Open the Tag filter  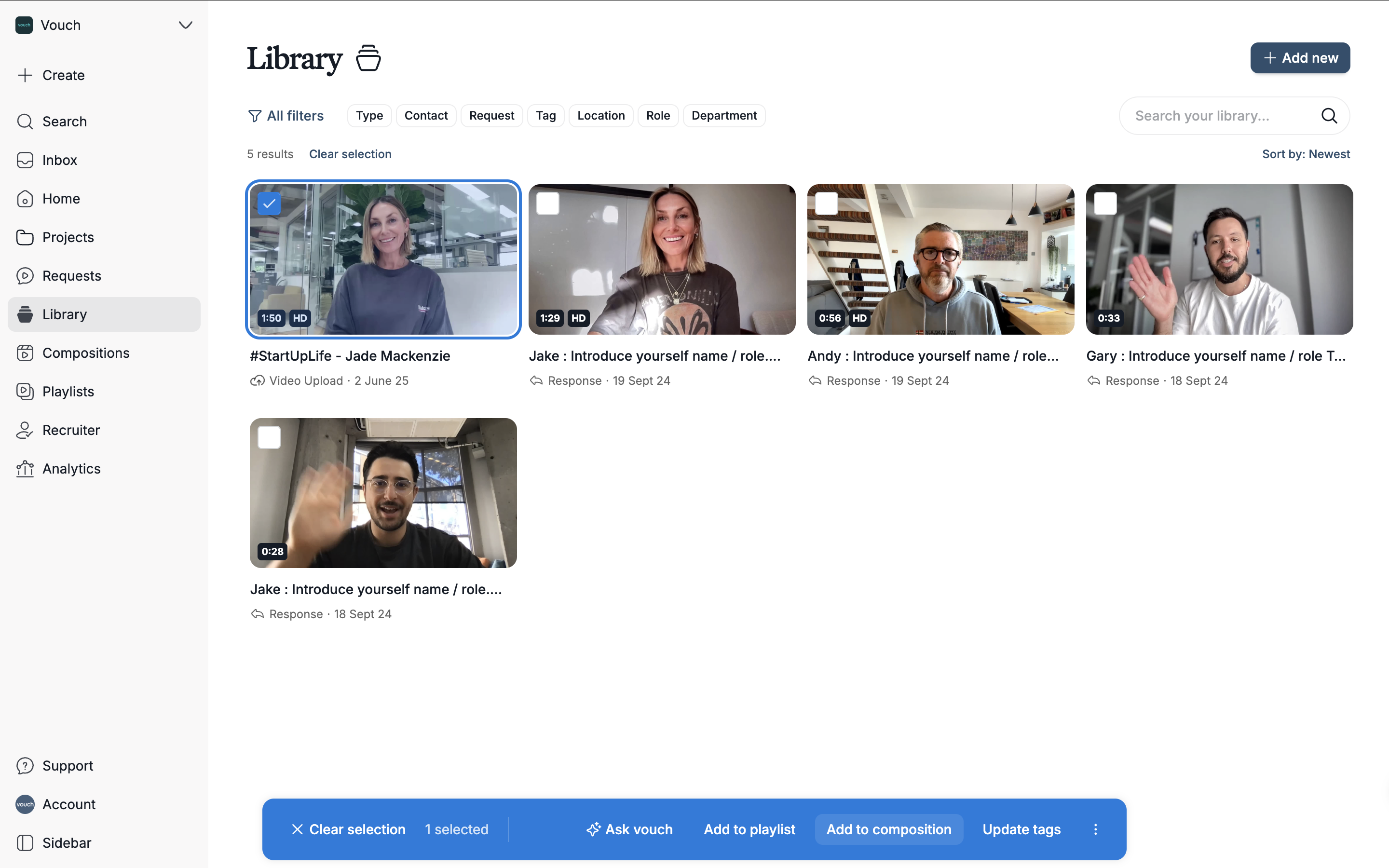[545, 115]
